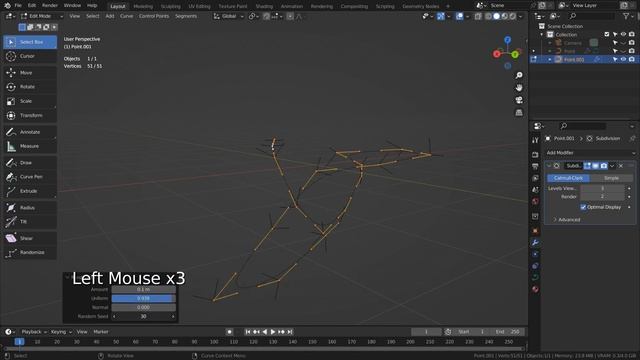Toggle Subdivision modifier render display
640x360 pixels.
pos(604,166)
